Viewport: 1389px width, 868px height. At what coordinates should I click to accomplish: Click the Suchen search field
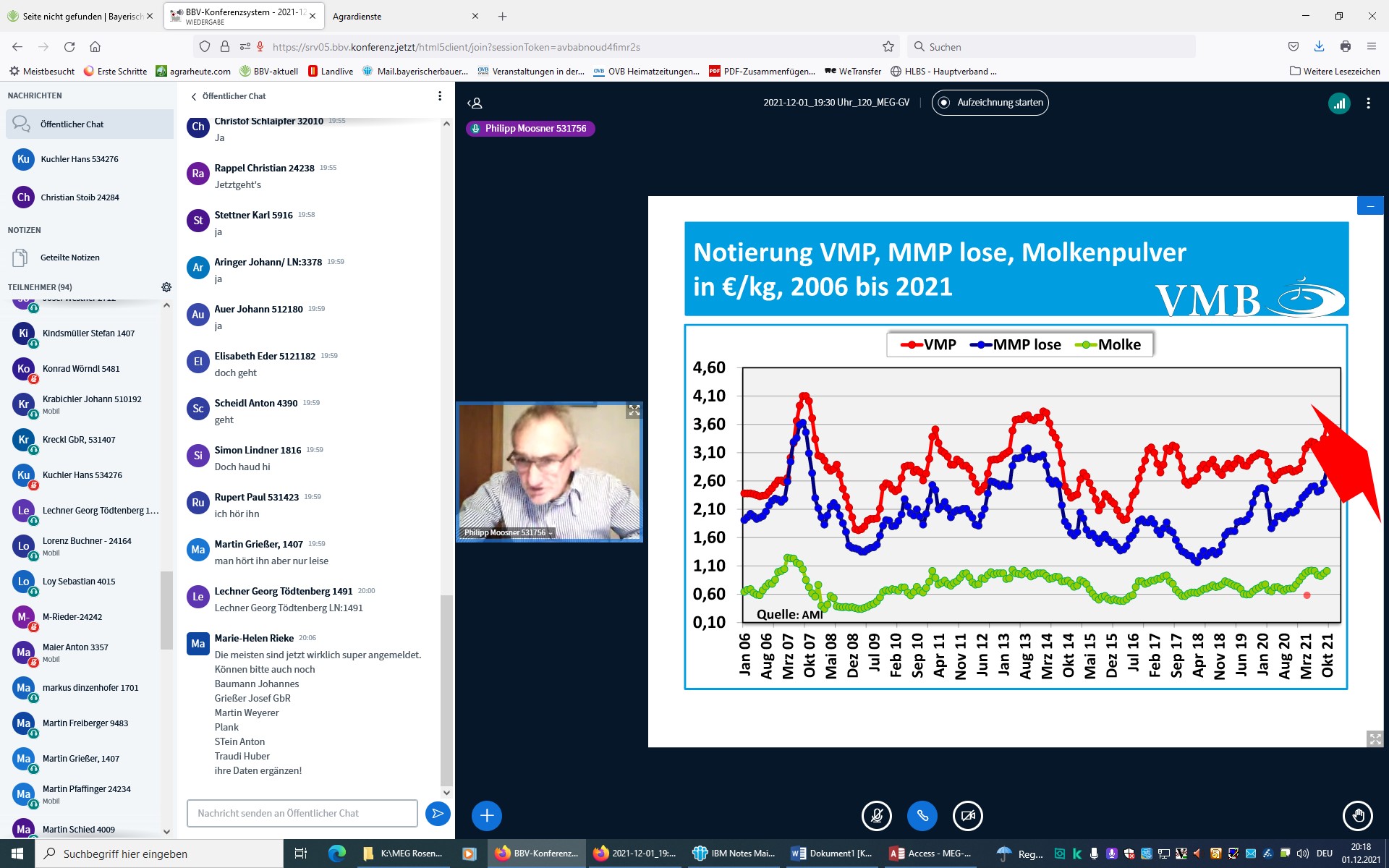pos(1050,47)
